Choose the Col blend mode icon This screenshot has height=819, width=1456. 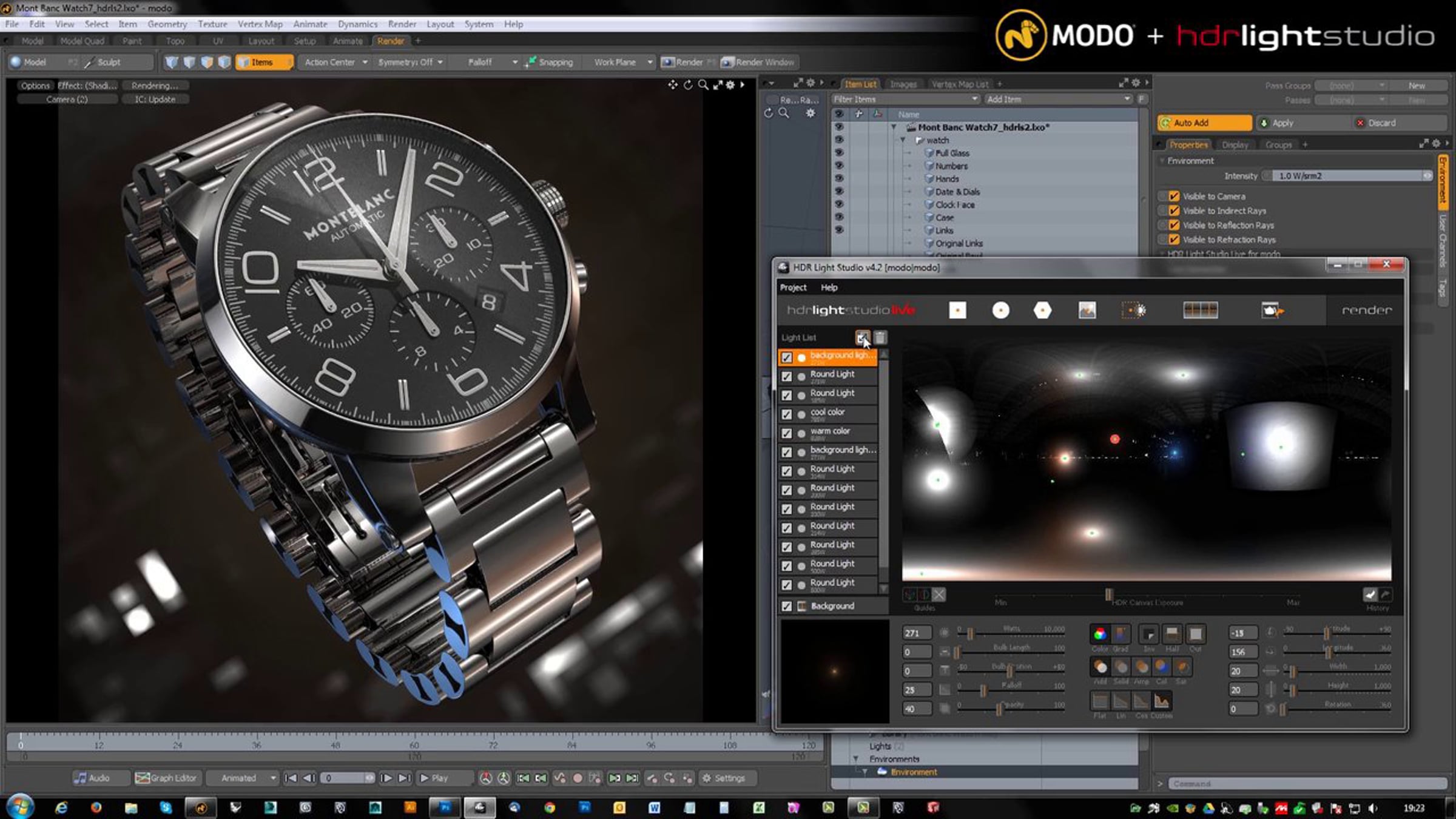(x=1161, y=667)
